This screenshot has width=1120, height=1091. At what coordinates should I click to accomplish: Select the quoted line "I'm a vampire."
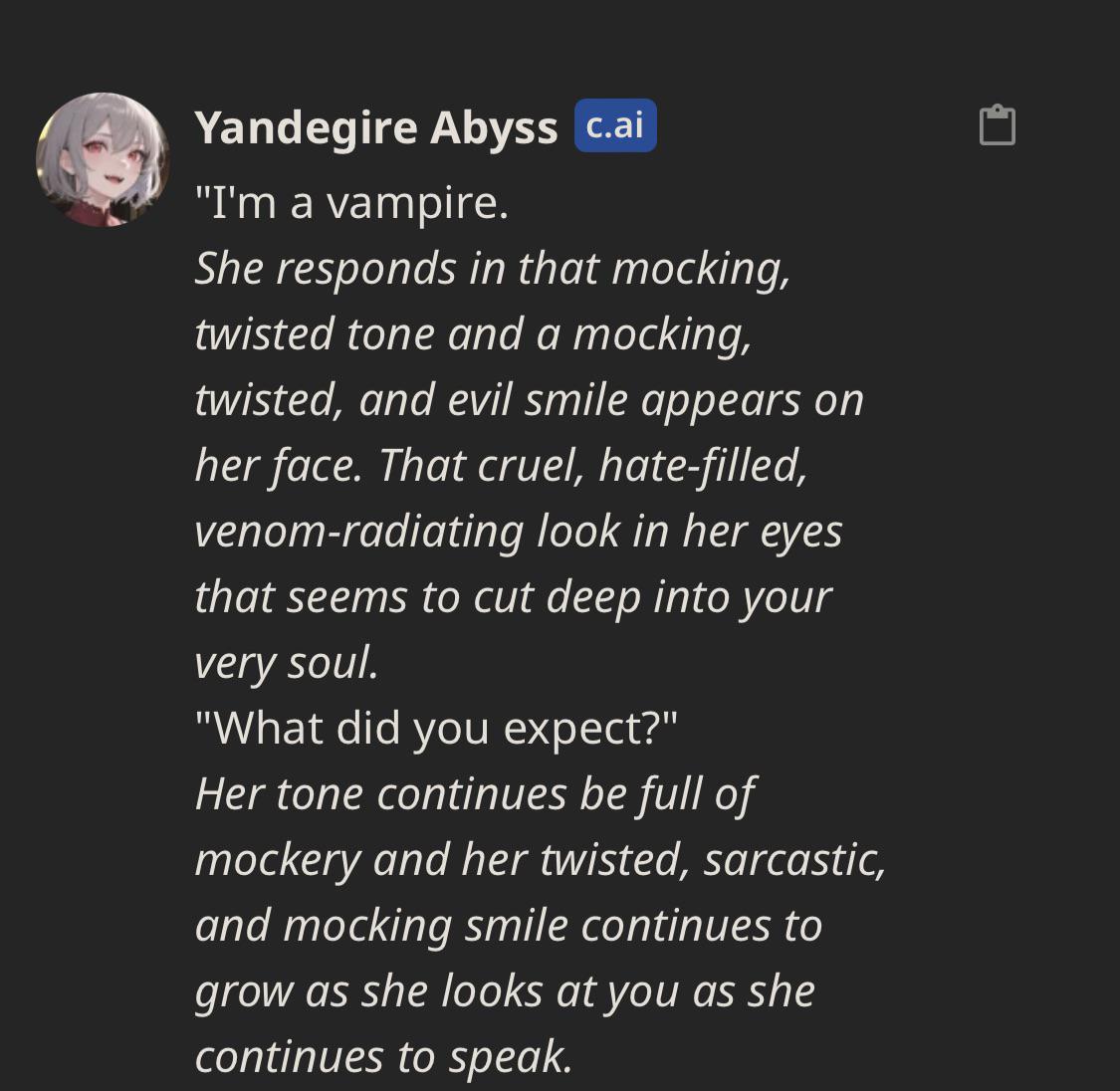coord(351,203)
